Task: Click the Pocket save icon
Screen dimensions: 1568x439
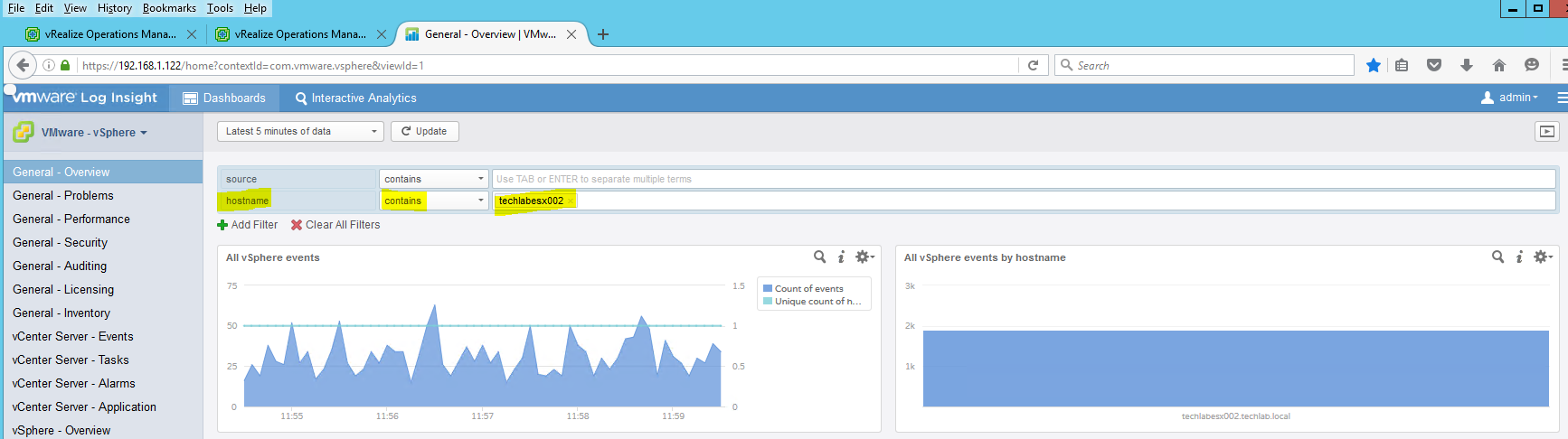Action: [x=1434, y=65]
